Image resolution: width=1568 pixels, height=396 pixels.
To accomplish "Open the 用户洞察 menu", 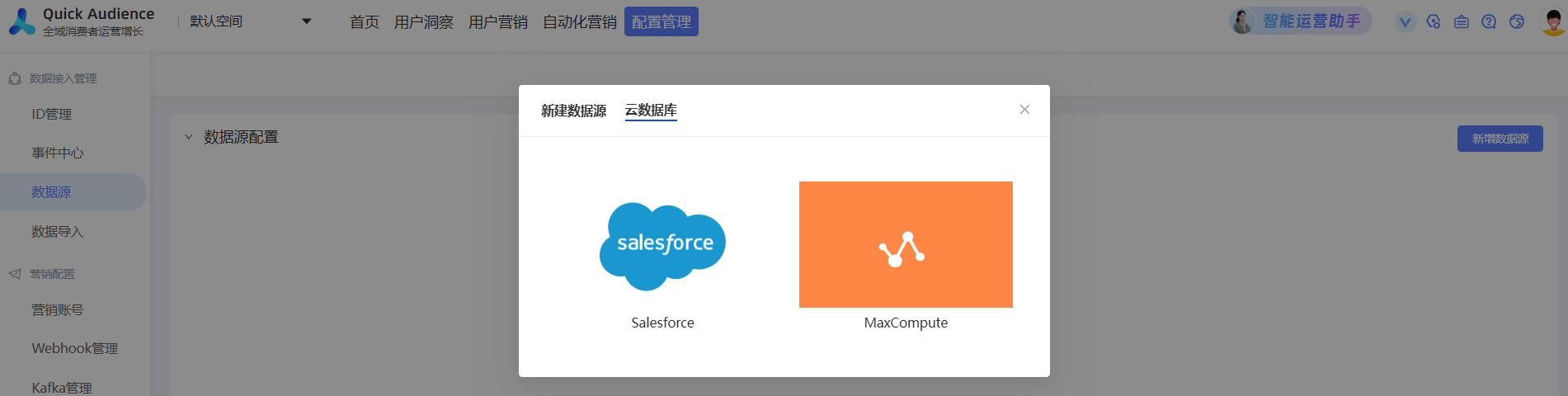I will pos(424,22).
